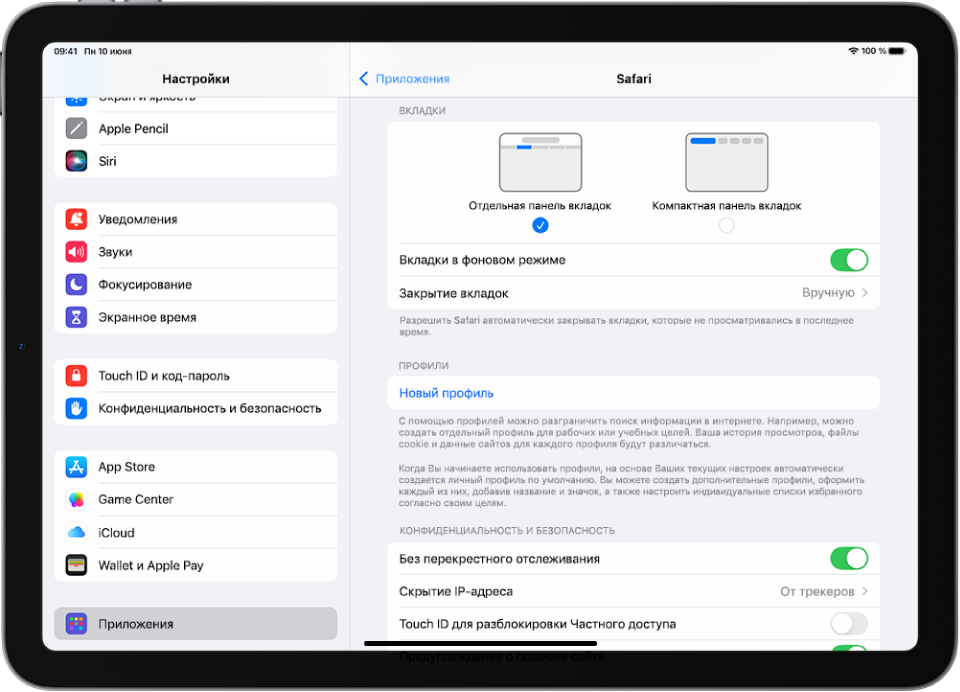
Task: Tap the hand icon for Конфиденциальность
Action: click(76, 408)
